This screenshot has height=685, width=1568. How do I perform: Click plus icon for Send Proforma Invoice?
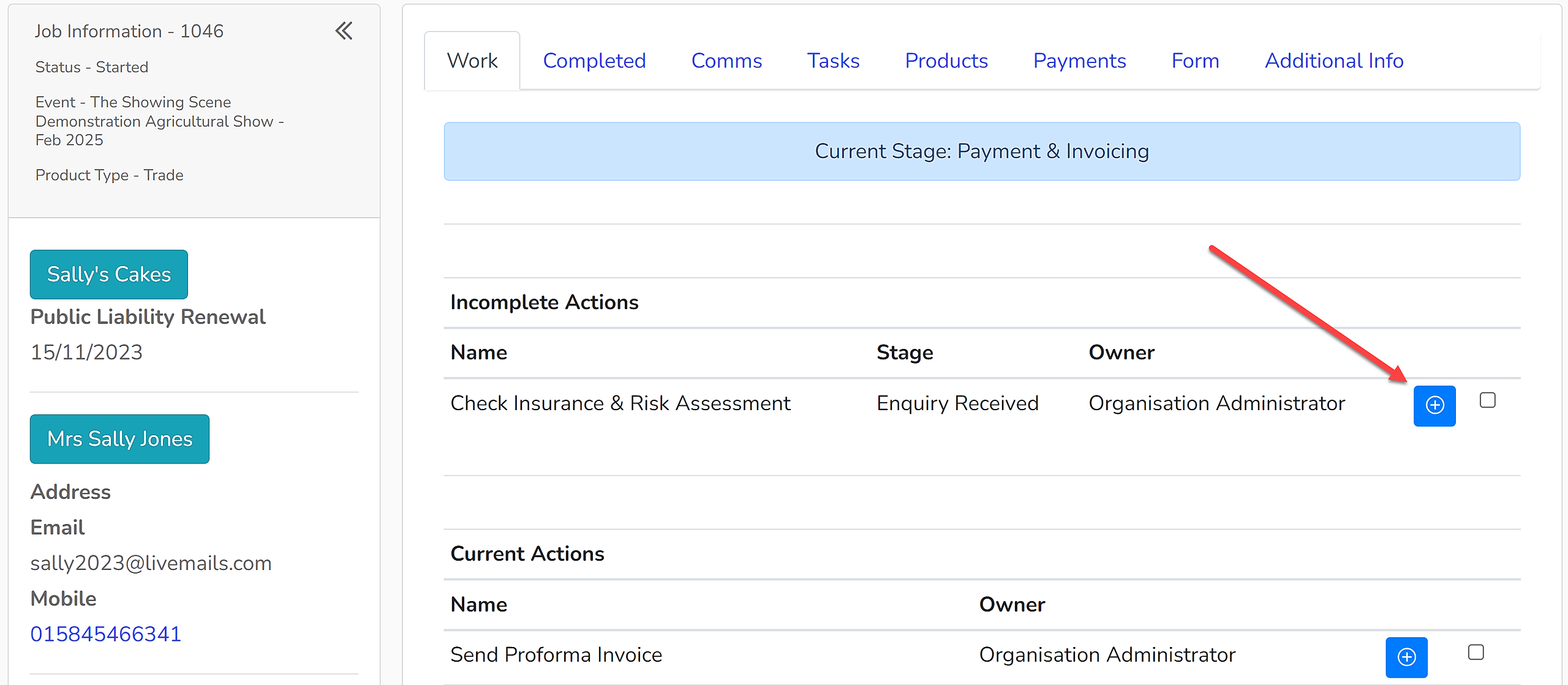click(1406, 657)
